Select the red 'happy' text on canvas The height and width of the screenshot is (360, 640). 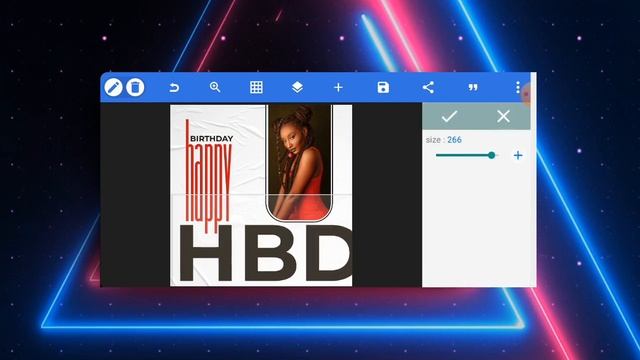click(x=208, y=176)
